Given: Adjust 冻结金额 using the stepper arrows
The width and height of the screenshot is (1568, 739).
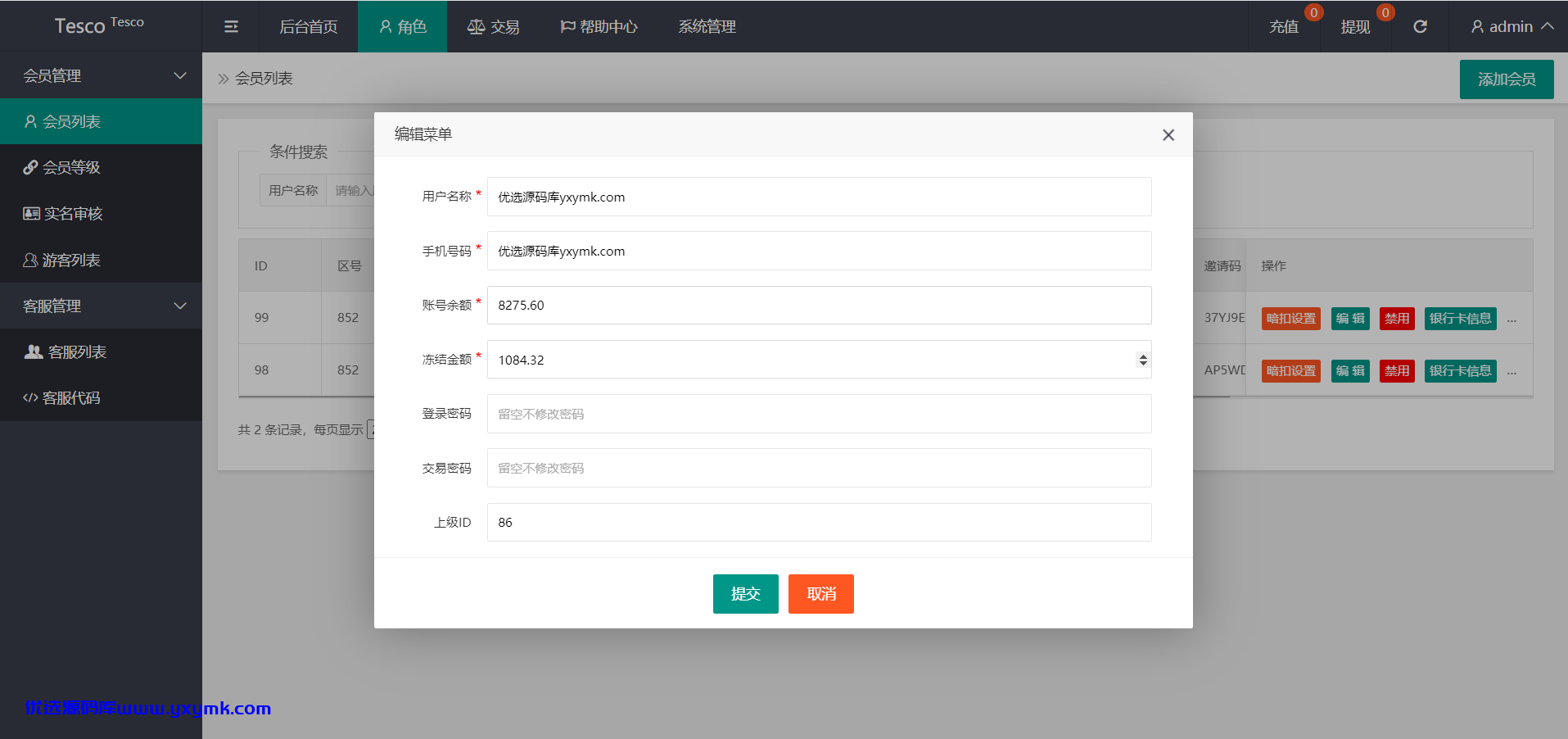Looking at the screenshot, I should coord(1142,360).
